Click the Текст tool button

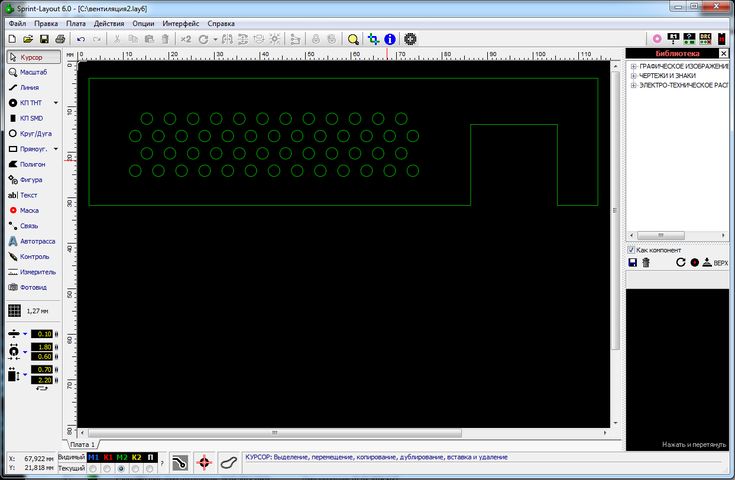tap(30, 195)
